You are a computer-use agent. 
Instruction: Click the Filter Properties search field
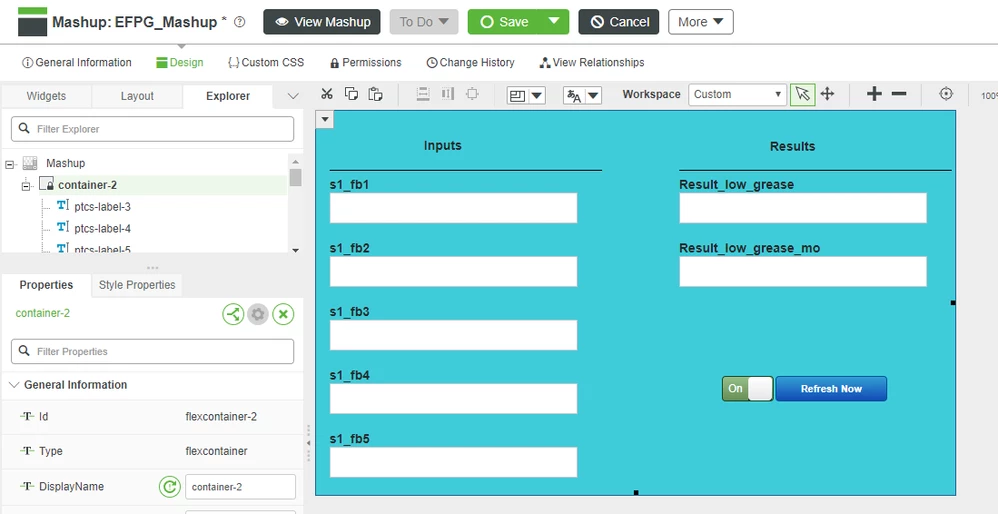click(x=152, y=351)
